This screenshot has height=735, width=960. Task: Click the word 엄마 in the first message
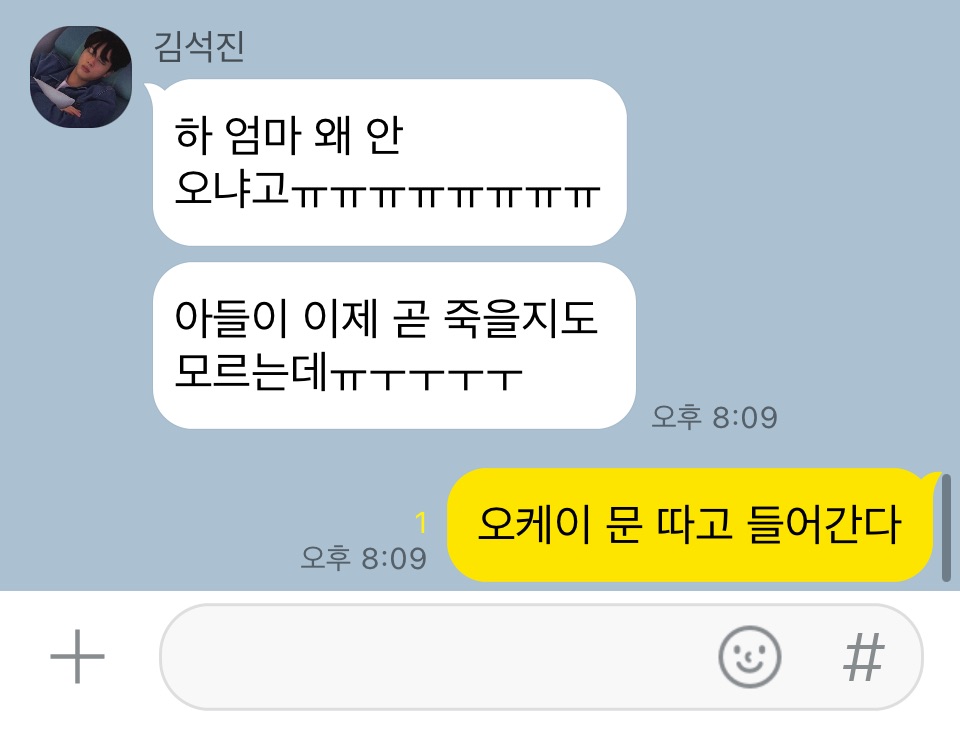click(x=263, y=135)
